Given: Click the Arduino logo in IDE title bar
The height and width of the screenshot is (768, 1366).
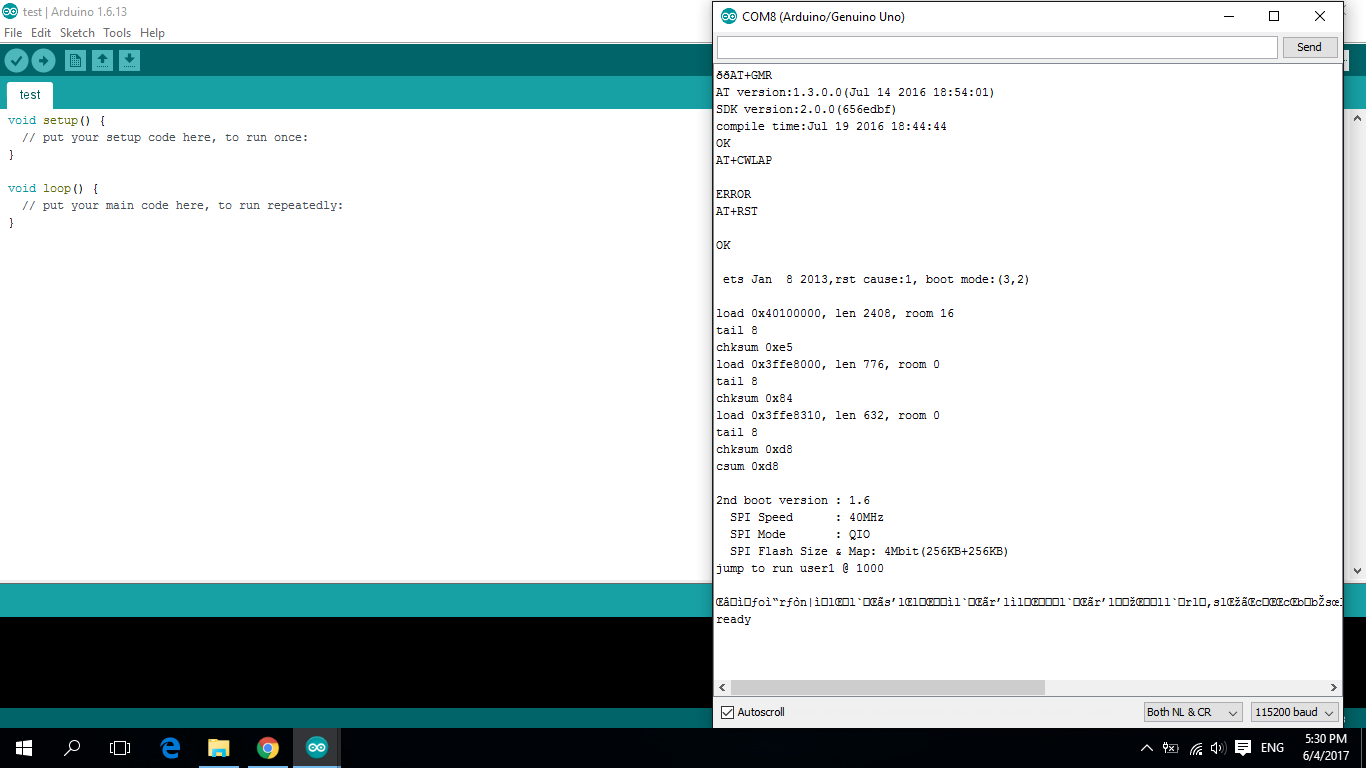Looking at the screenshot, I should pos(10,11).
